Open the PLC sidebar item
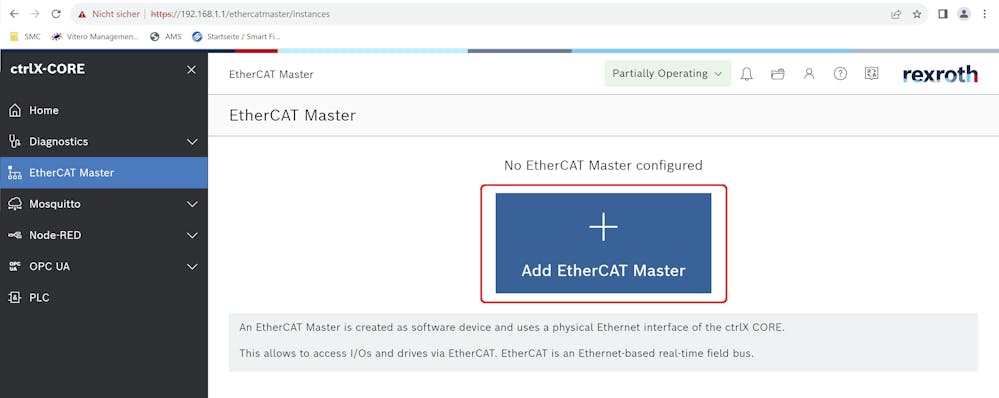The width and height of the screenshot is (999, 398). click(x=104, y=297)
